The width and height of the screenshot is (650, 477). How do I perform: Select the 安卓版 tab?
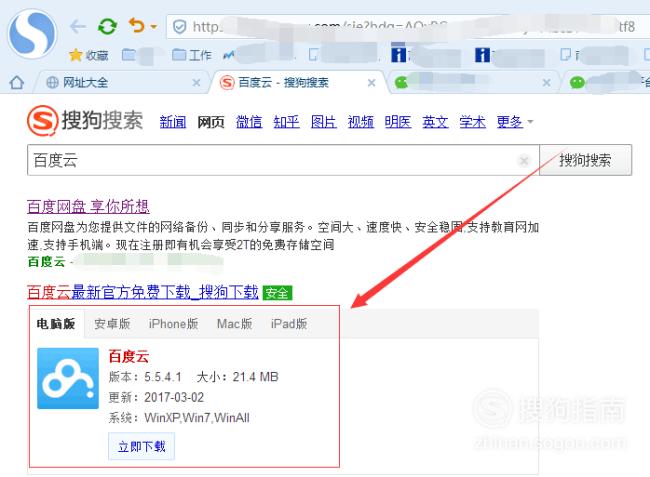coord(112,324)
